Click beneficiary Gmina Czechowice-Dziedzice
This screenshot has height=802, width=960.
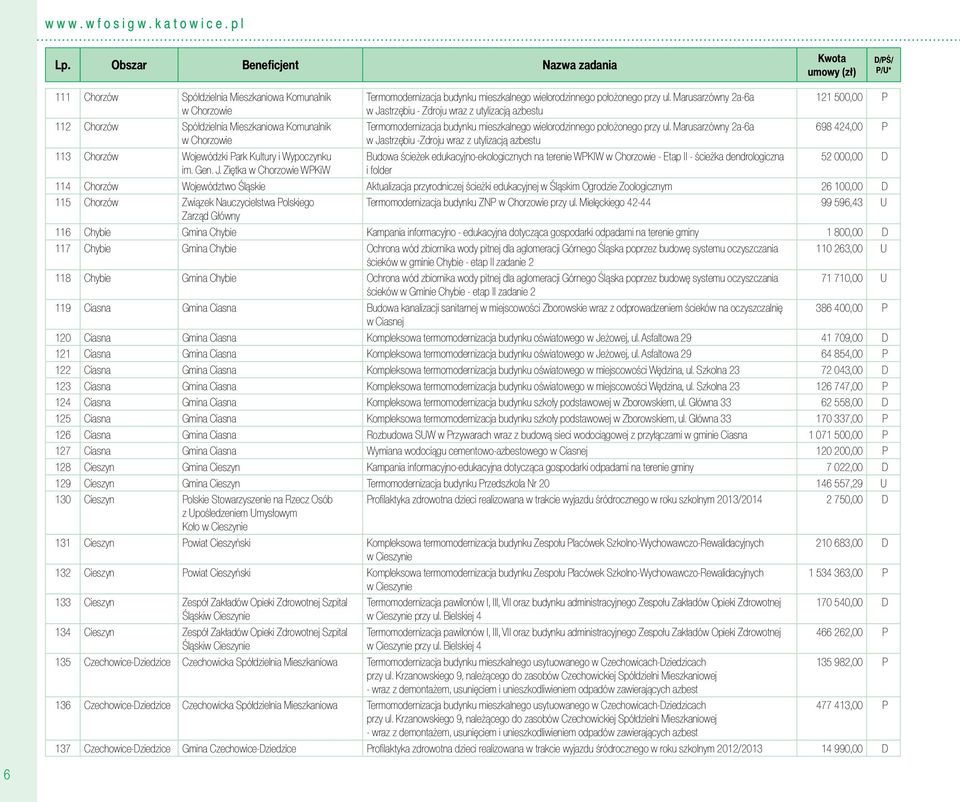(x=239, y=748)
